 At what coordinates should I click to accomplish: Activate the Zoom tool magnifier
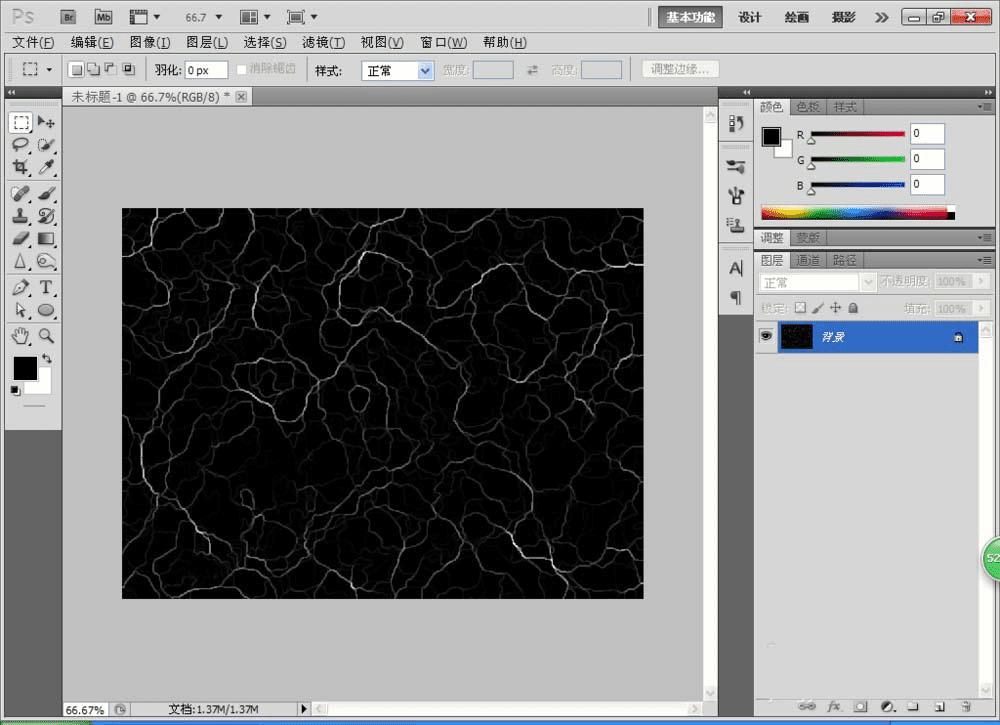coord(46,335)
